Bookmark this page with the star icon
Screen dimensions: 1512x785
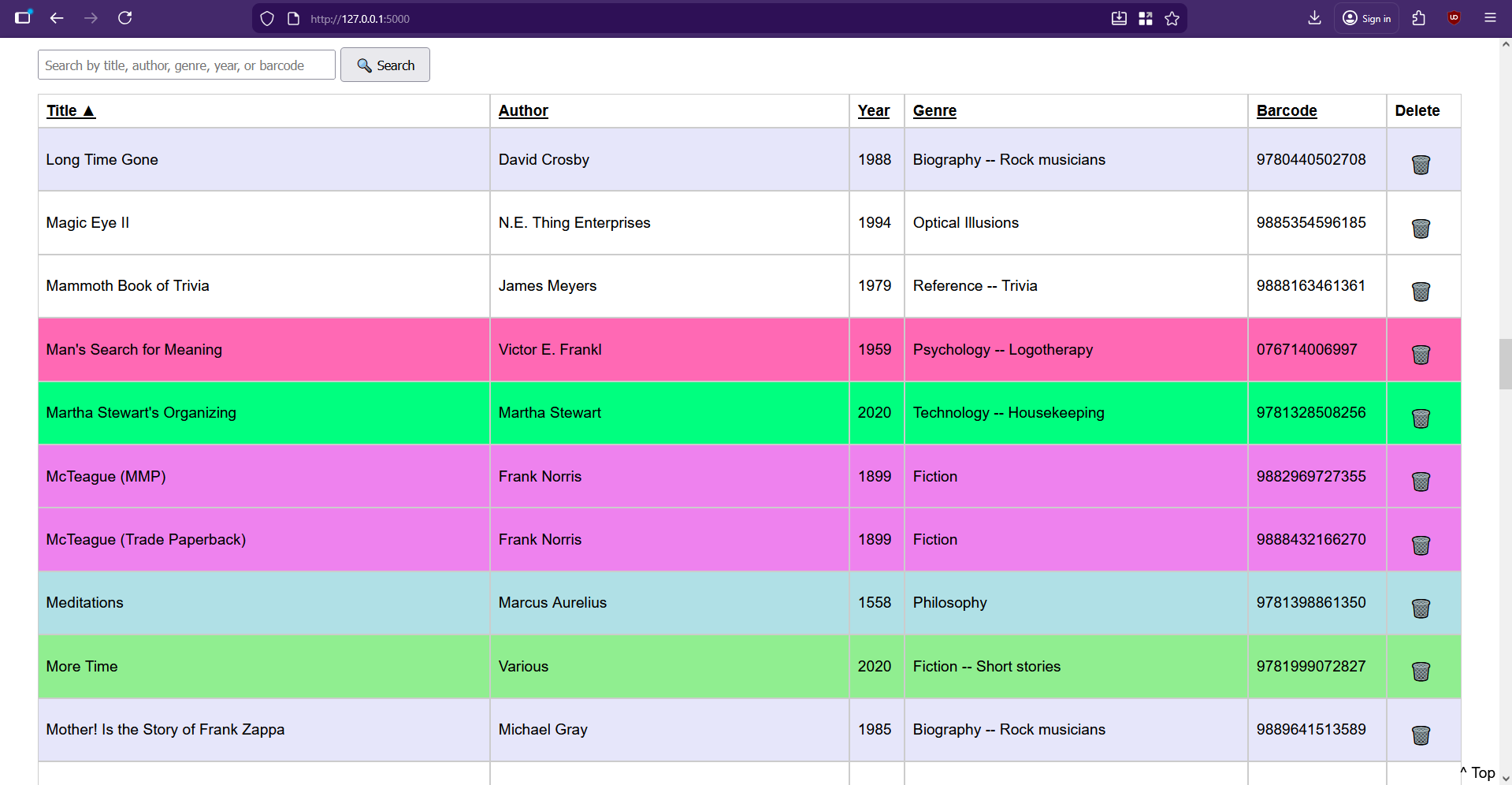(x=1172, y=19)
